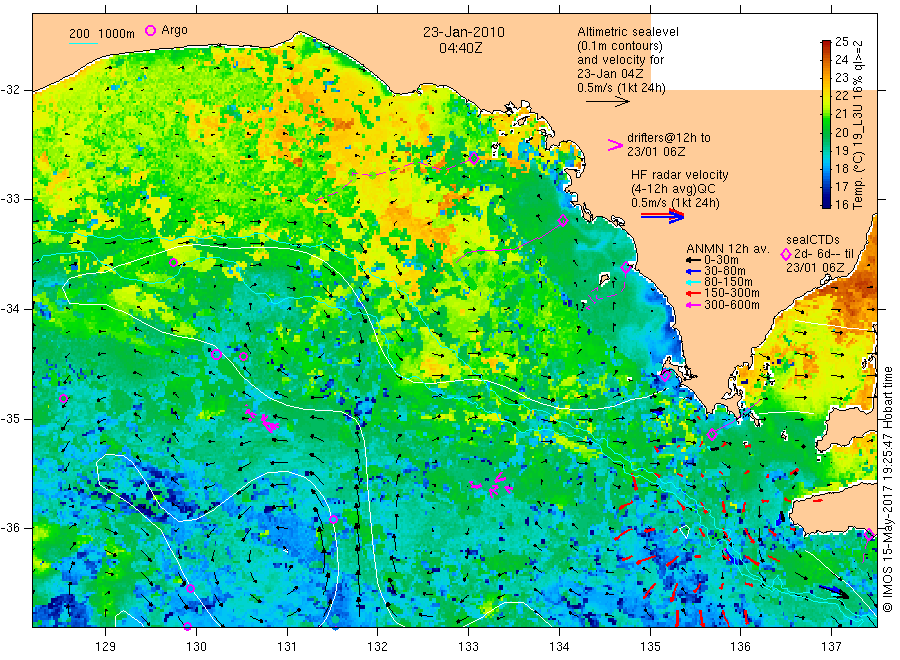Click the cyan 200m isobath legend line

click(x=83, y=43)
